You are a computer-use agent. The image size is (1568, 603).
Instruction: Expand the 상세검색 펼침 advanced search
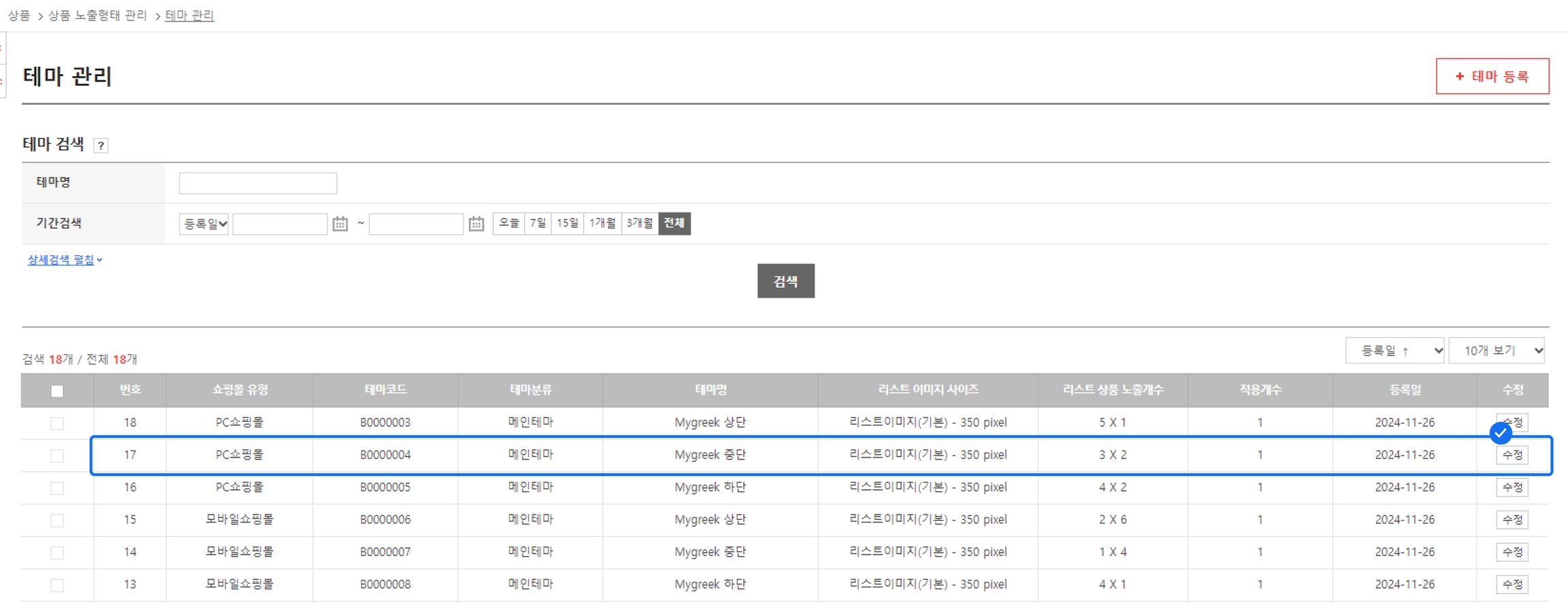(65, 260)
